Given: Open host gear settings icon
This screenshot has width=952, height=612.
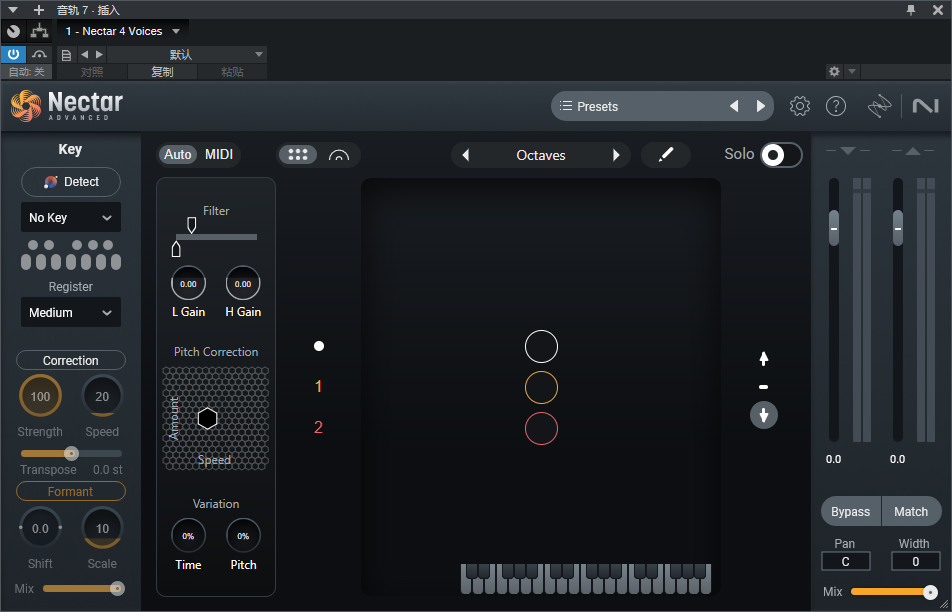Looking at the screenshot, I should (834, 72).
